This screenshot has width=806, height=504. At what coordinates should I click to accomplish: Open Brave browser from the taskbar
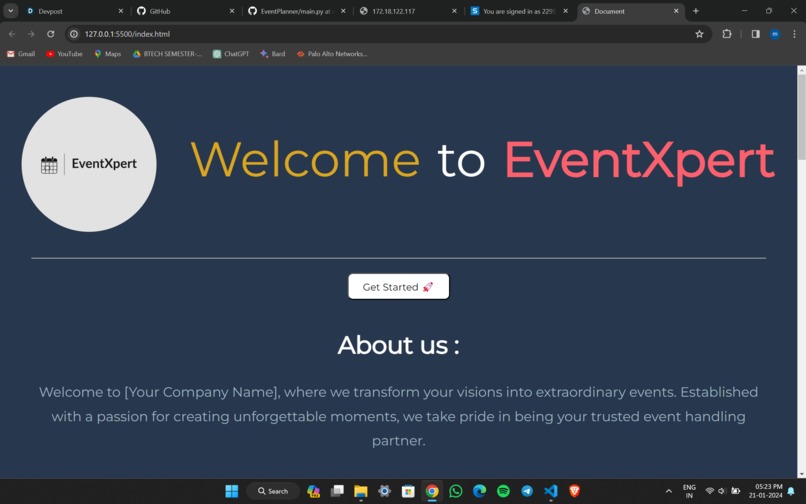[x=574, y=491]
